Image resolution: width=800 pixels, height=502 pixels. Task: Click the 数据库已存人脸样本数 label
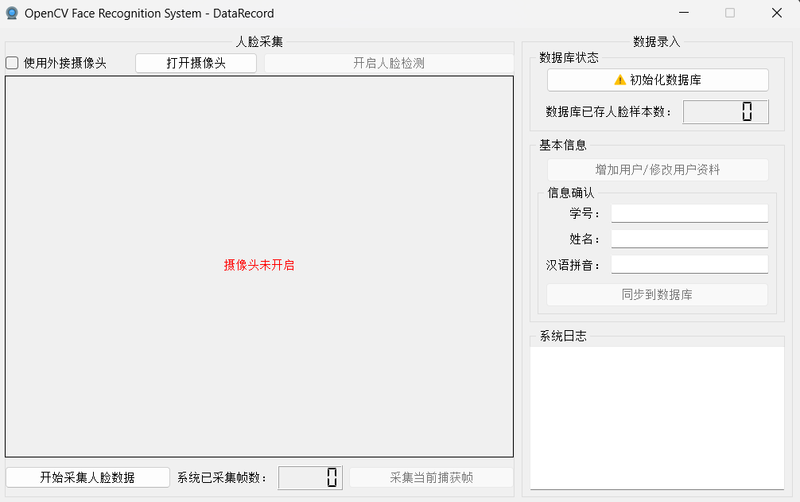tap(609, 112)
